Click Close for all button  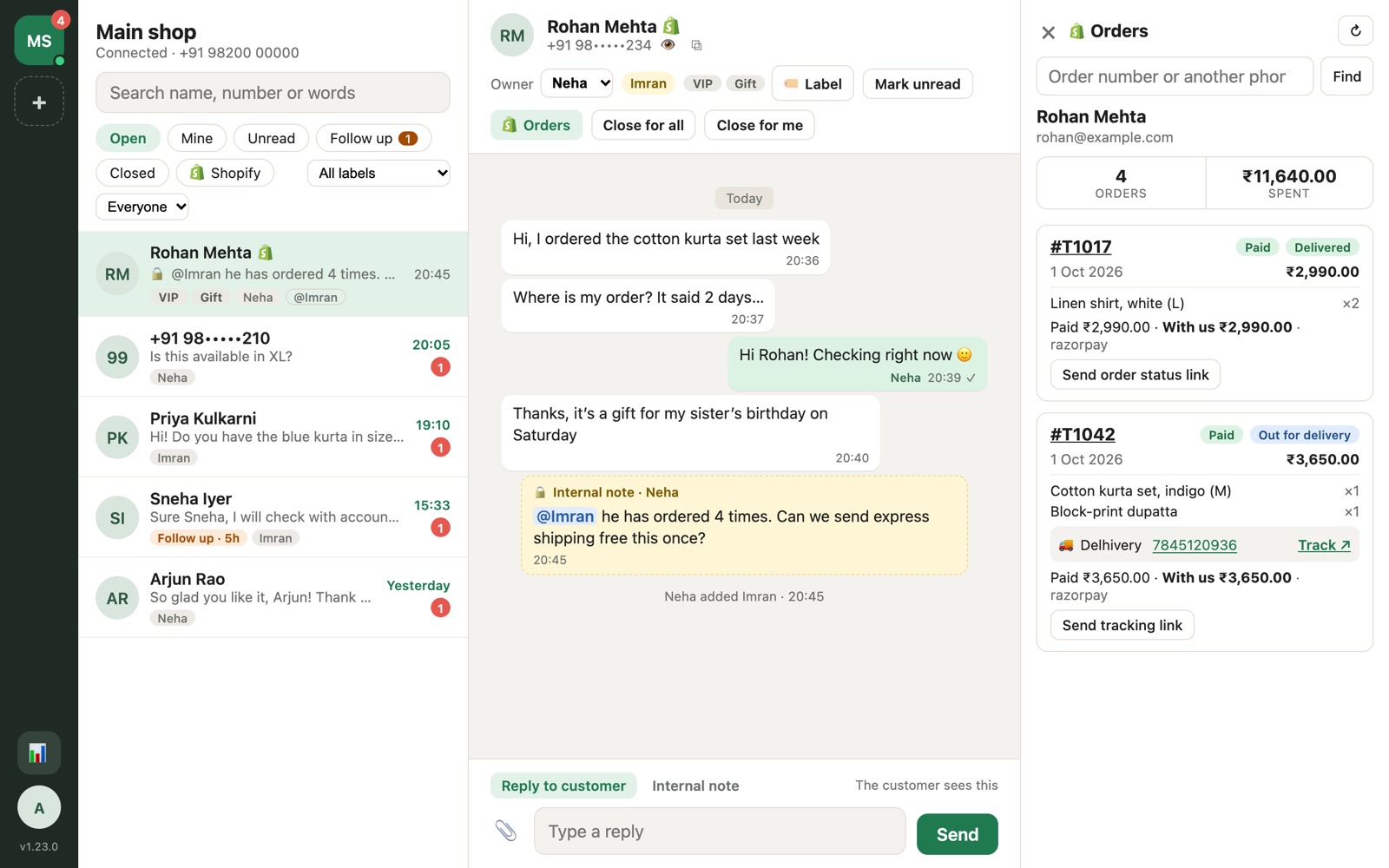click(x=643, y=125)
